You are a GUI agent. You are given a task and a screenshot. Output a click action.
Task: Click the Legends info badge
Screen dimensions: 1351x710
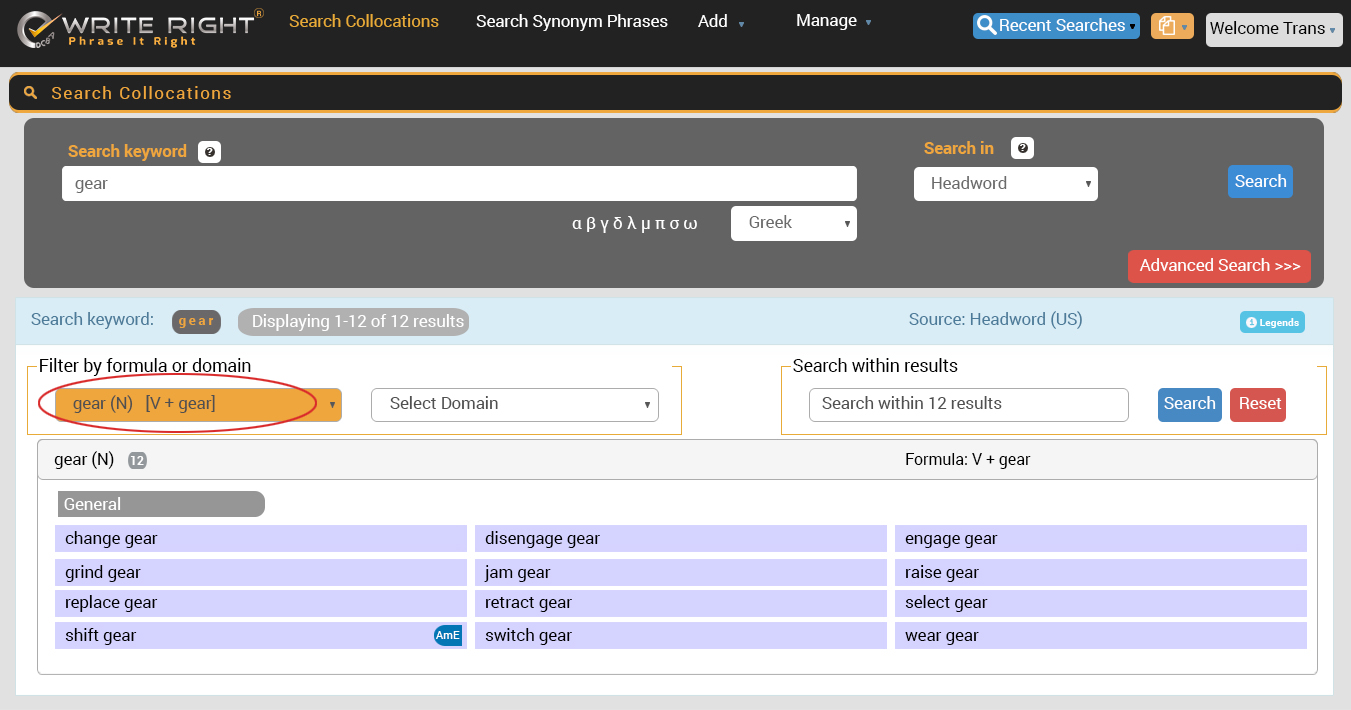click(x=1272, y=322)
